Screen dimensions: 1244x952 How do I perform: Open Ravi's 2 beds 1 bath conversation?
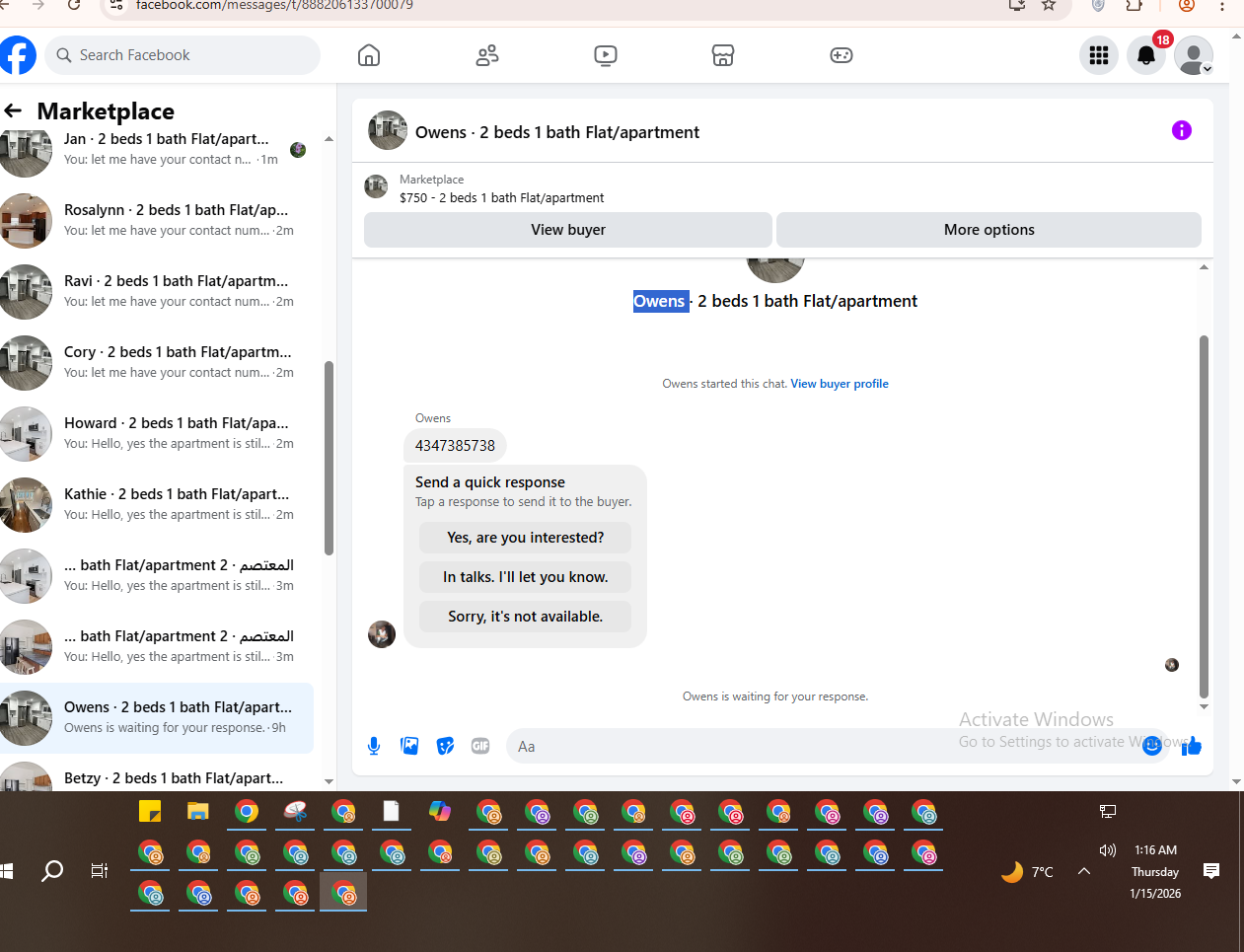coord(157,291)
